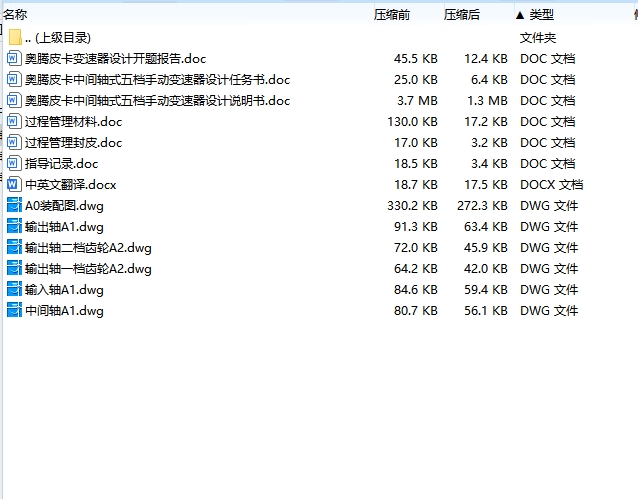
Task: Toggle the sort arrow next to 类型
Action: point(520,15)
